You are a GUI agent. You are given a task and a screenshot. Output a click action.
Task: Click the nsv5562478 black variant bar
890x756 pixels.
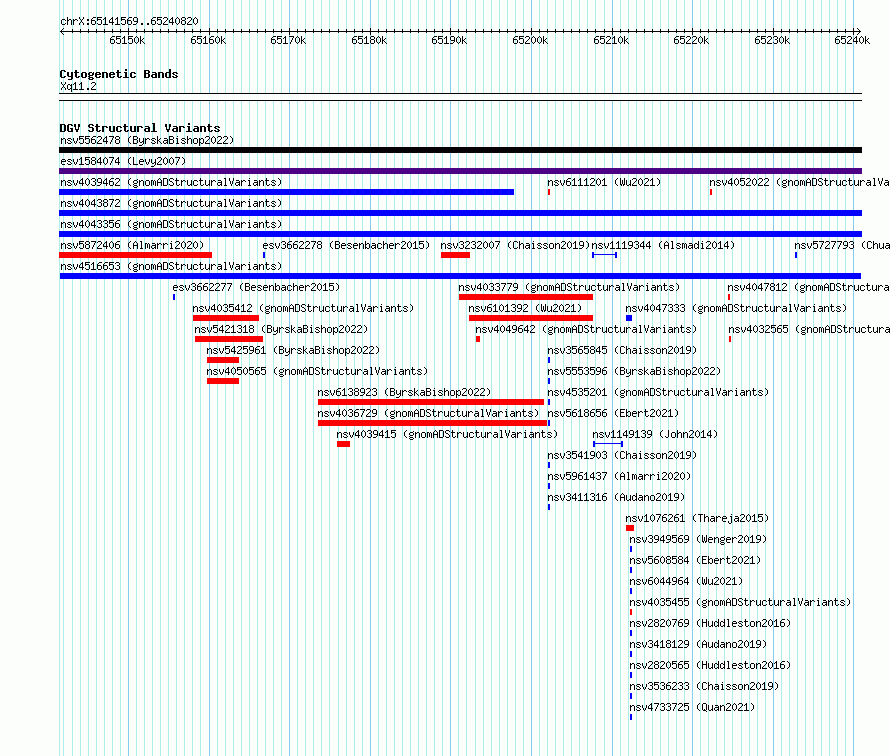click(460, 150)
